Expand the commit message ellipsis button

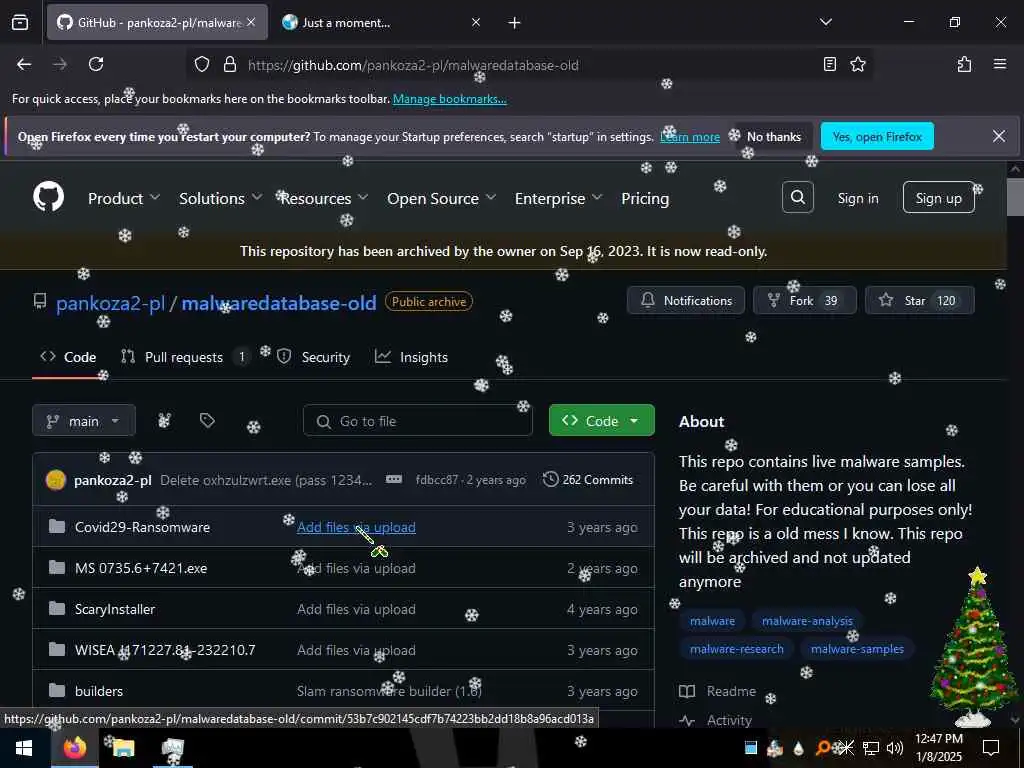pyautogui.click(x=393, y=479)
